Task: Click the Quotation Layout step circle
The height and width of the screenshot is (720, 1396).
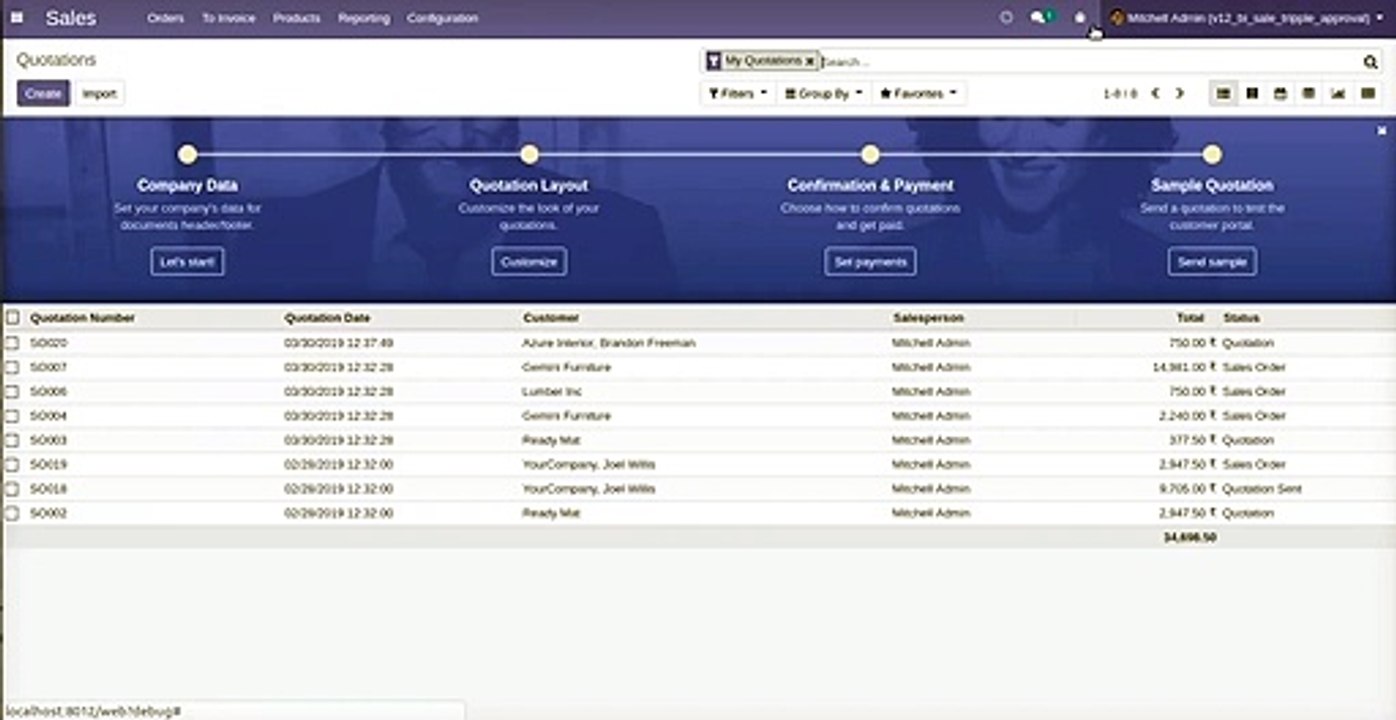Action: (529, 154)
